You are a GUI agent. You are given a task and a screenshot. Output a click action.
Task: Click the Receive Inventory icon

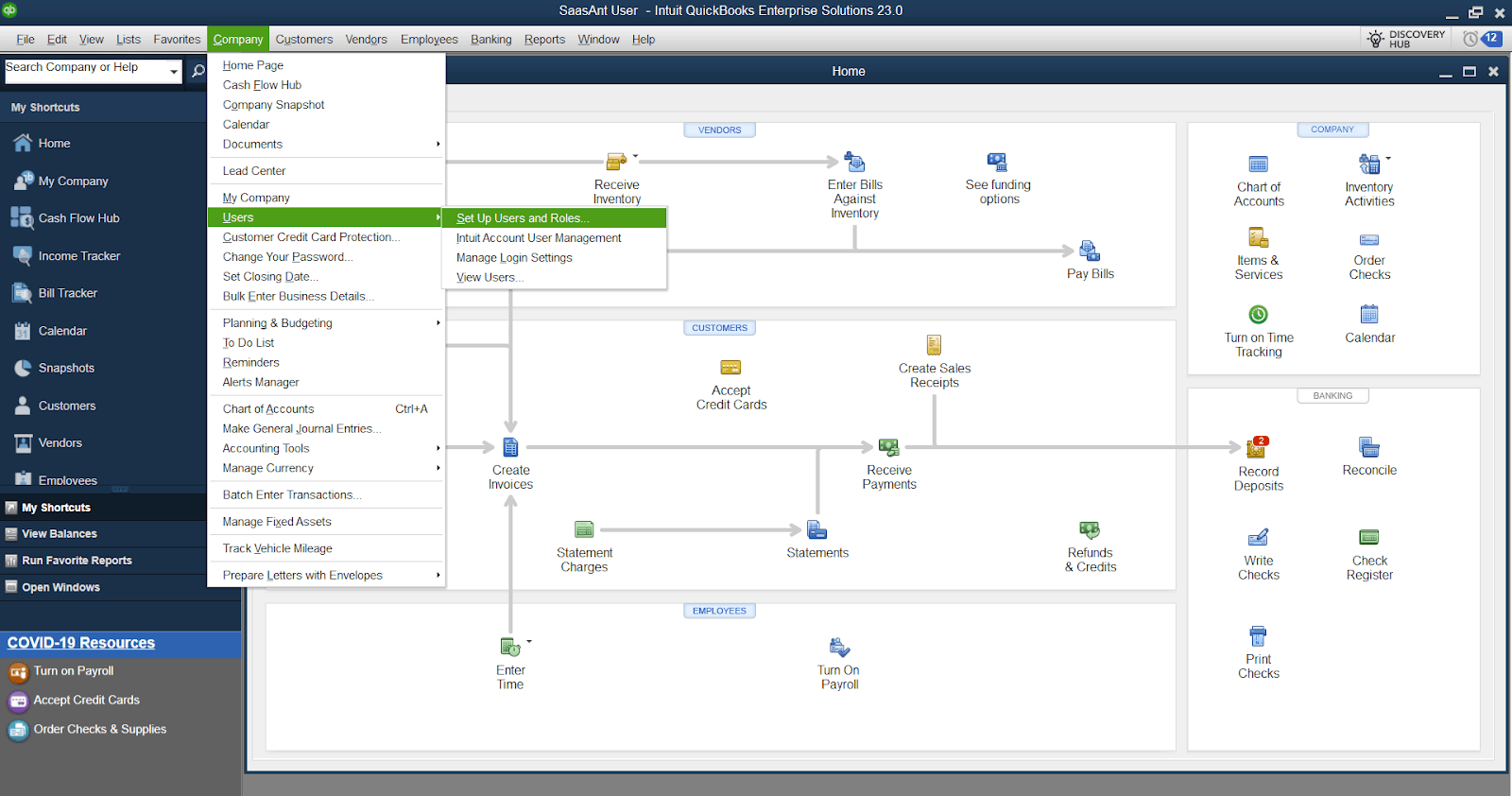tap(616, 162)
